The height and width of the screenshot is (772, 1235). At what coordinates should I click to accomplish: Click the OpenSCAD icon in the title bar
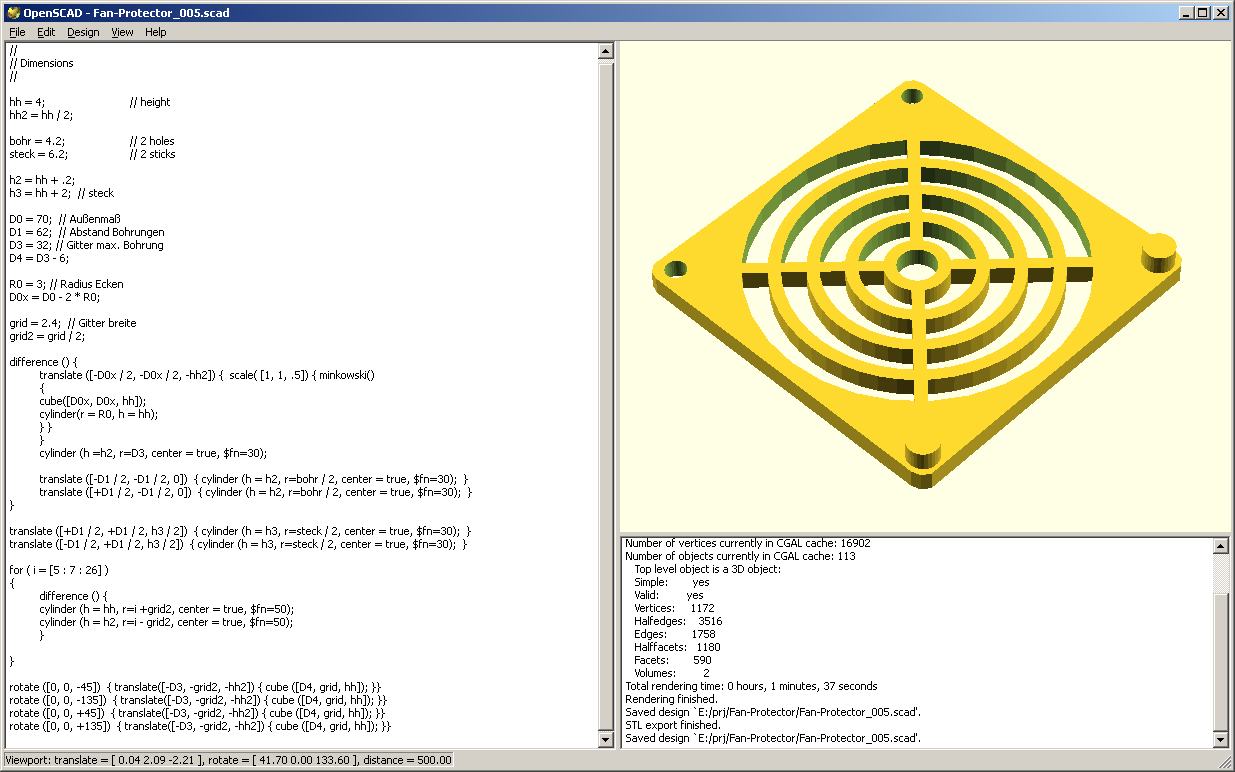click(x=13, y=13)
